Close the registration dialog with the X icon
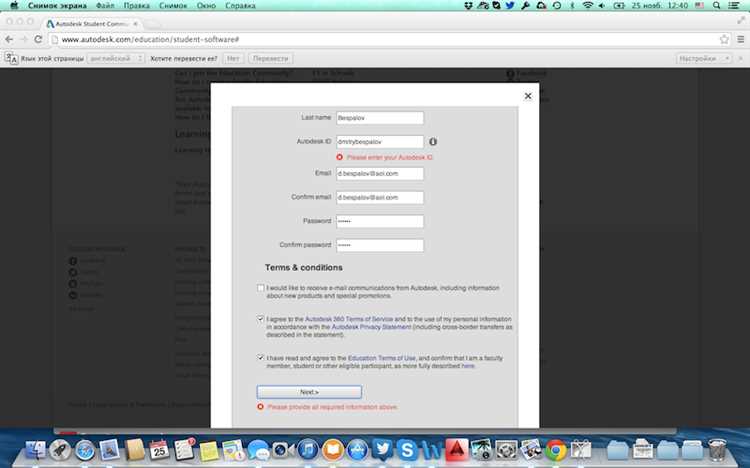This screenshot has width=750, height=468. coord(528,96)
